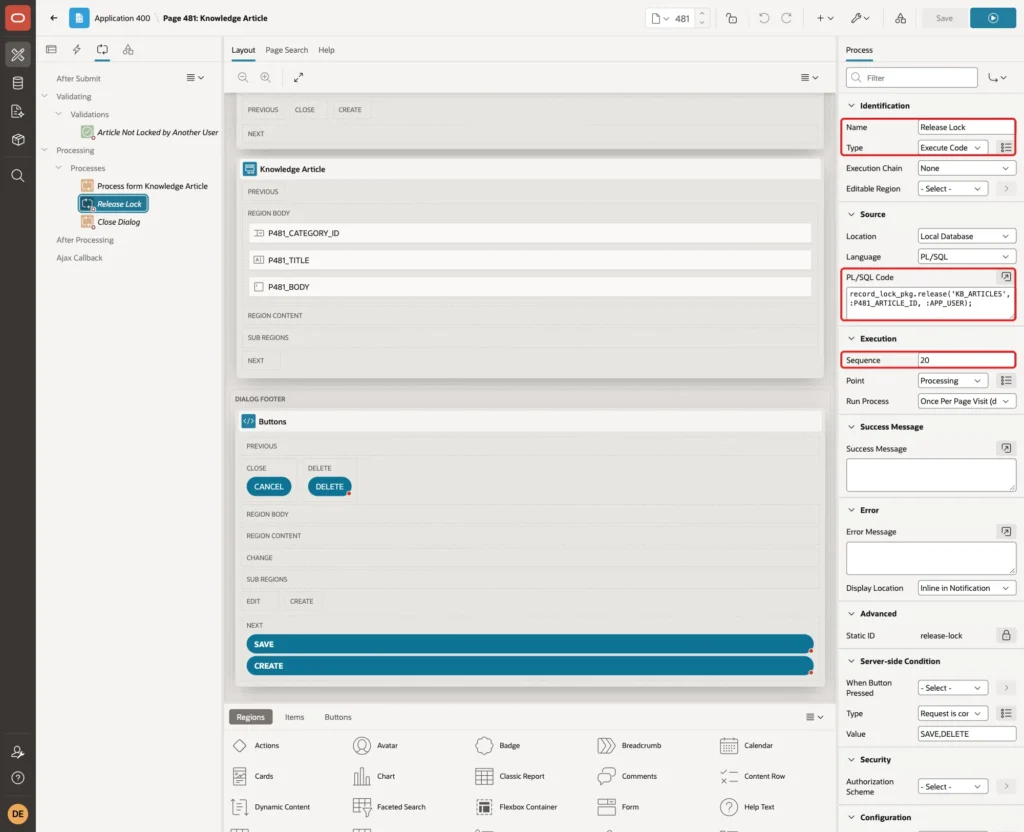Open Success Message editor popup icon
Image resolution: width=1024 pixels, height=832 pixels.
[x=1006, y=448]
